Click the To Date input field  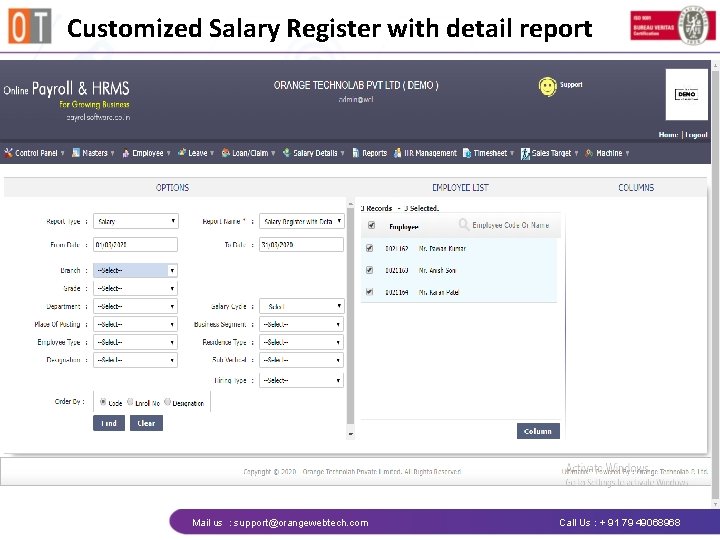point(301,244)
